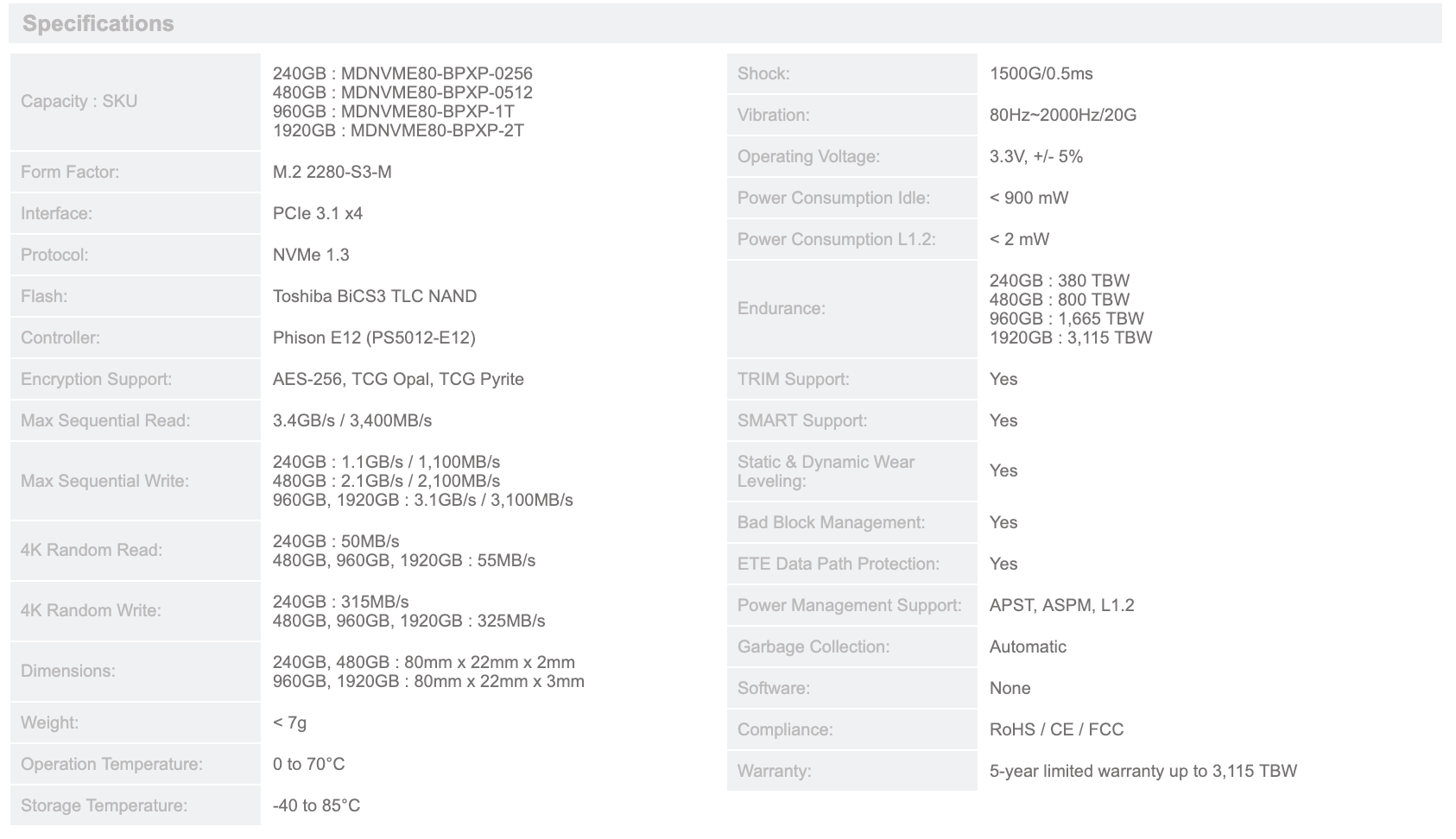Click the Power Consumption Idle label
Screen dimensions: 1456x839
coord(833,198)
